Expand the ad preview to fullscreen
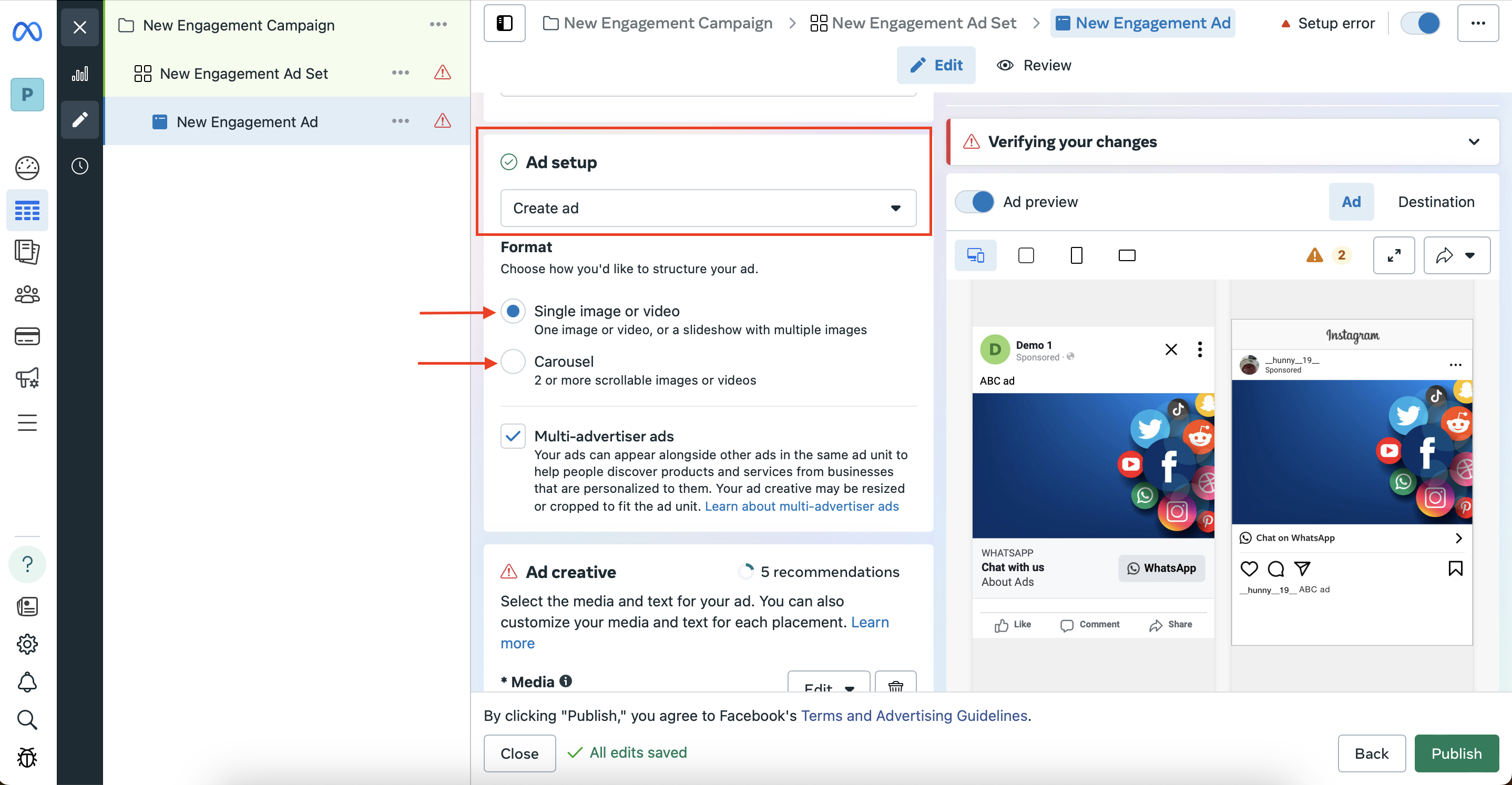The image size is (1512, 785). (x=1394, y=255)
